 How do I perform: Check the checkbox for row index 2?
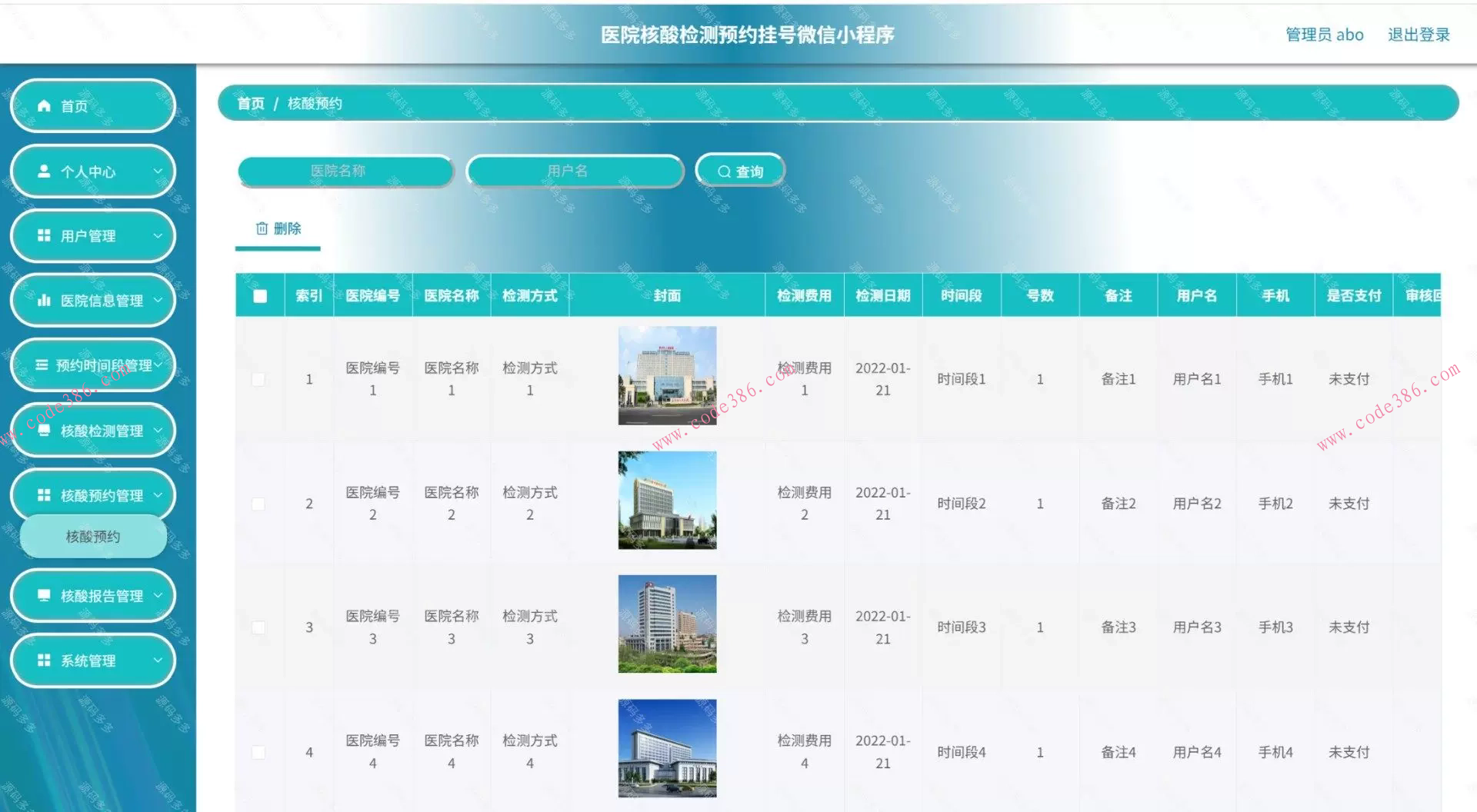pyautogui.click(x=258, y=504)
